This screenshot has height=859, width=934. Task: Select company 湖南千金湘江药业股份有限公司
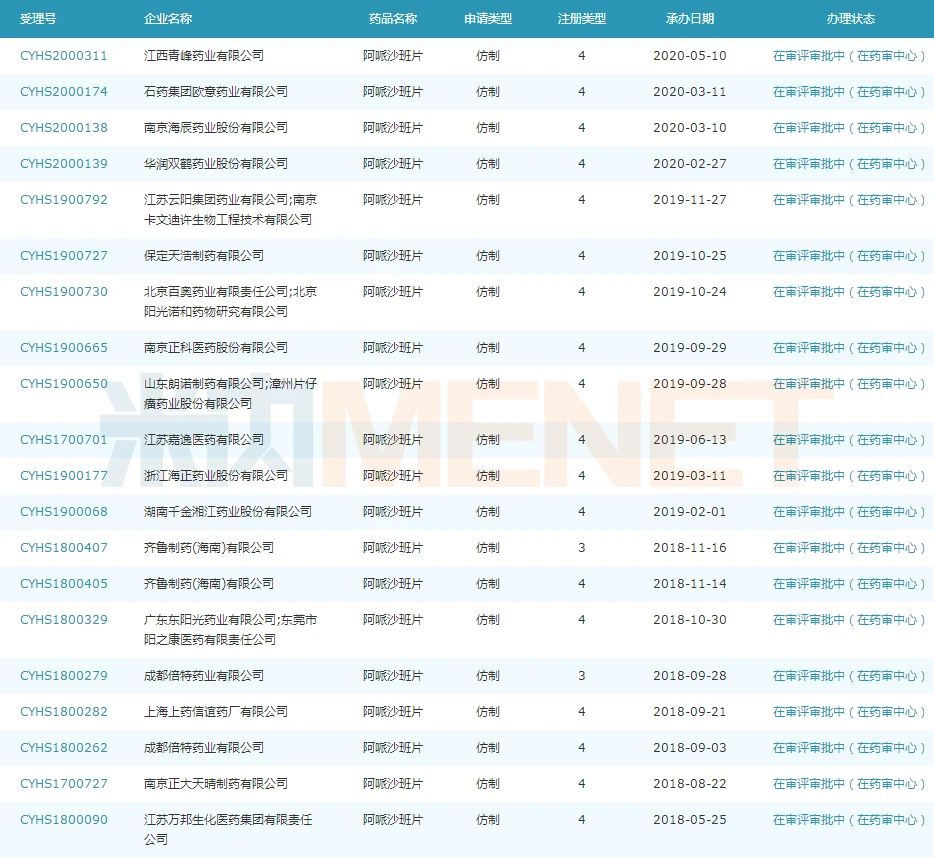point(228,512)
